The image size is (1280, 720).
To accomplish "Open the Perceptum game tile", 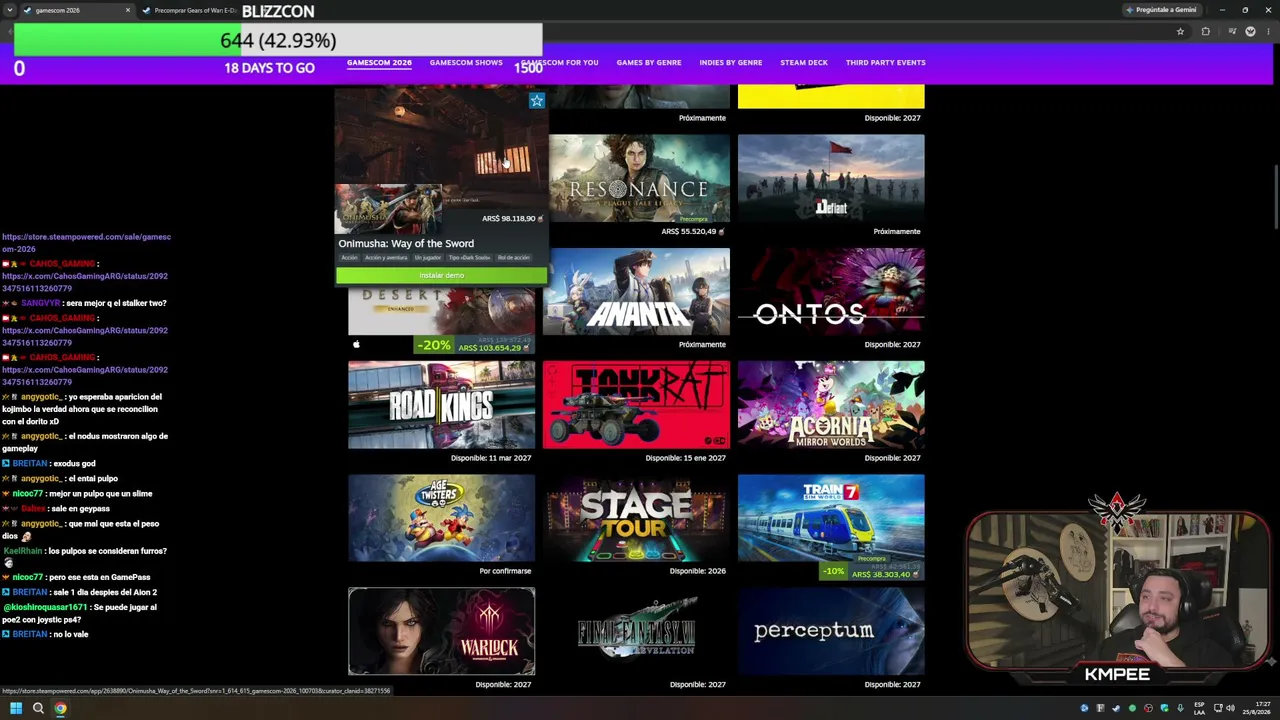I will pyautogui.click(x=831, y=631).
